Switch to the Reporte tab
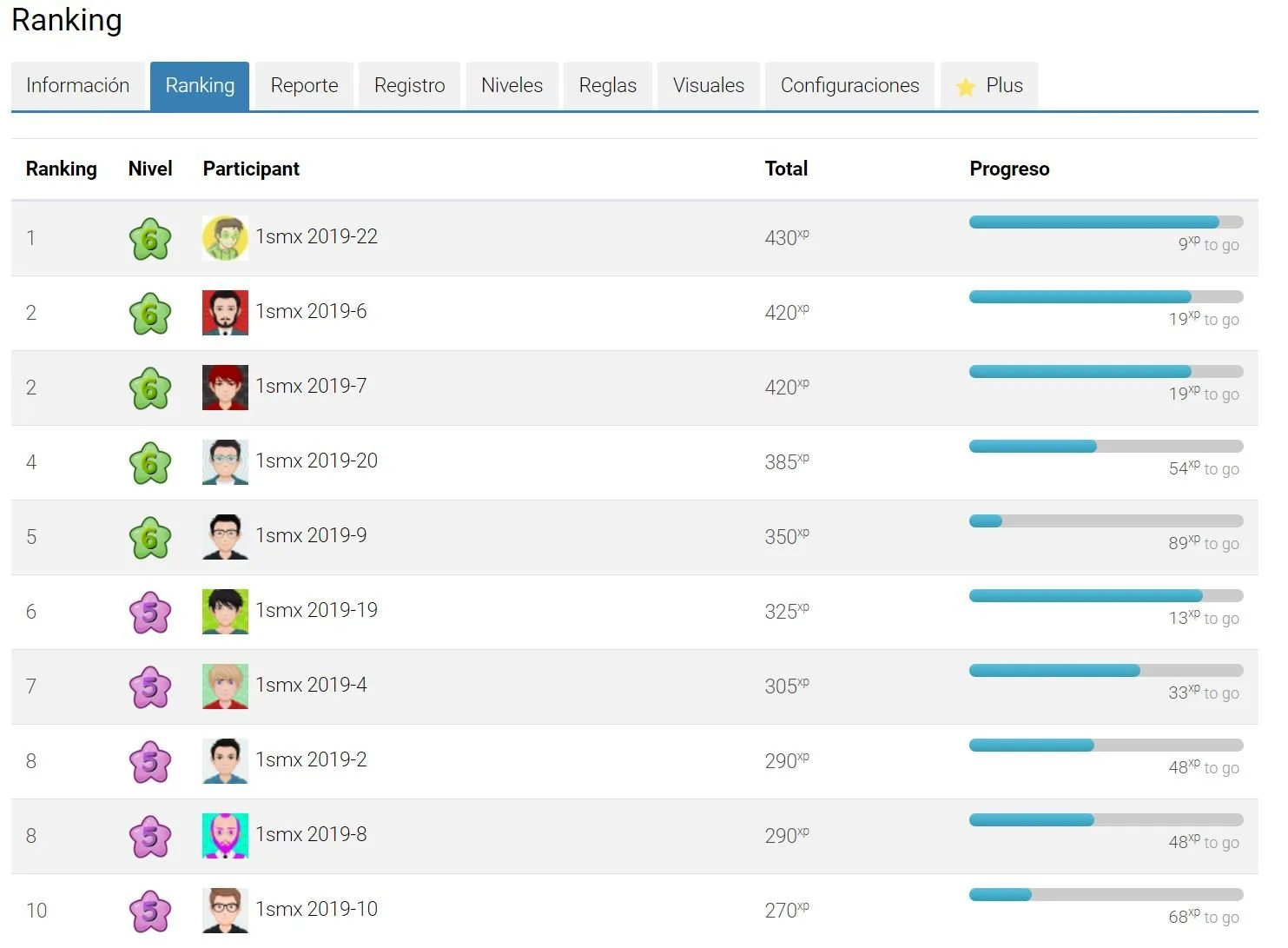 (304, 86)
